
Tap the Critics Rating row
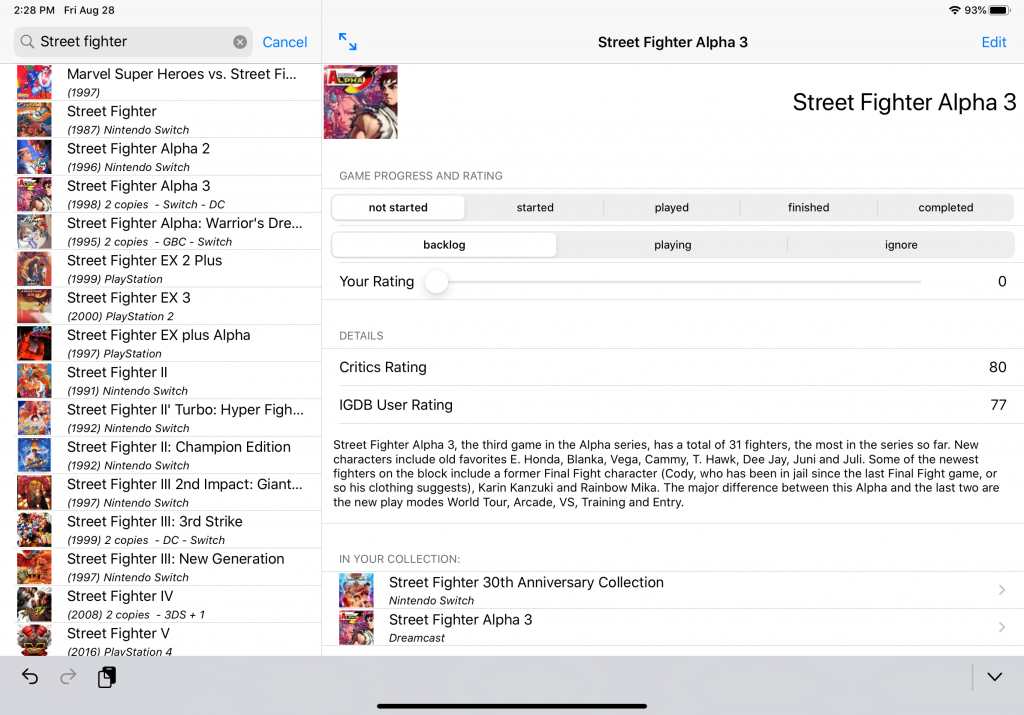tap(673, 367)
